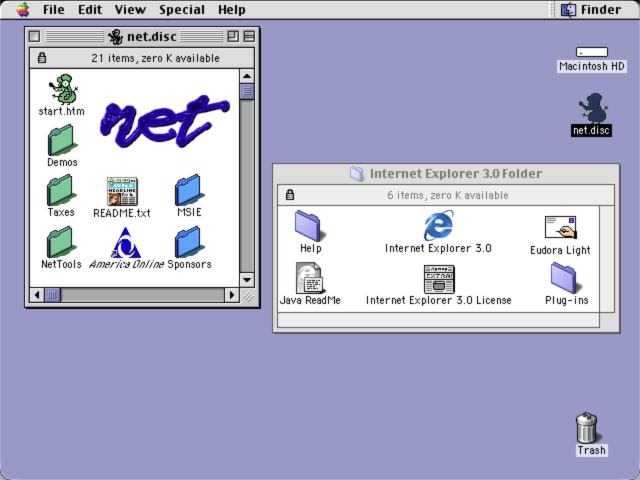Open the NetTools folder
Screen dimensions: 640x480
(61, 242)
